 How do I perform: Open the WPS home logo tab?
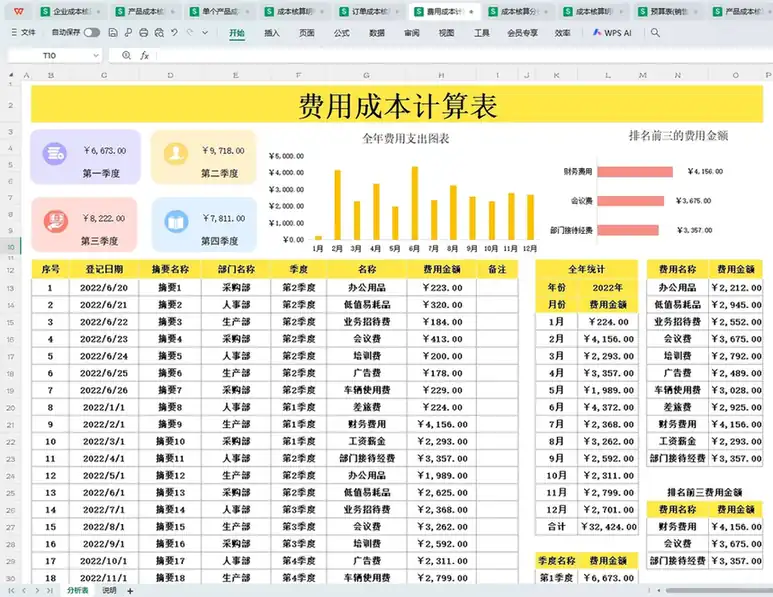coord(18,11)
